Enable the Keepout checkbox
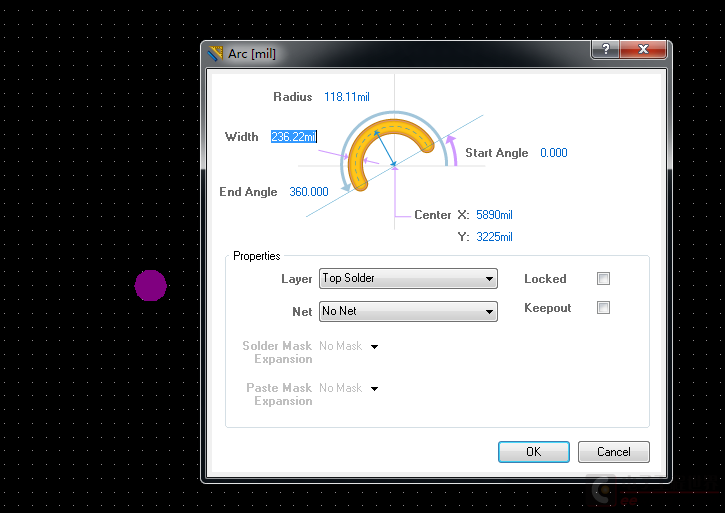Screen dimensions: 725x513 (x=603, y=308)
